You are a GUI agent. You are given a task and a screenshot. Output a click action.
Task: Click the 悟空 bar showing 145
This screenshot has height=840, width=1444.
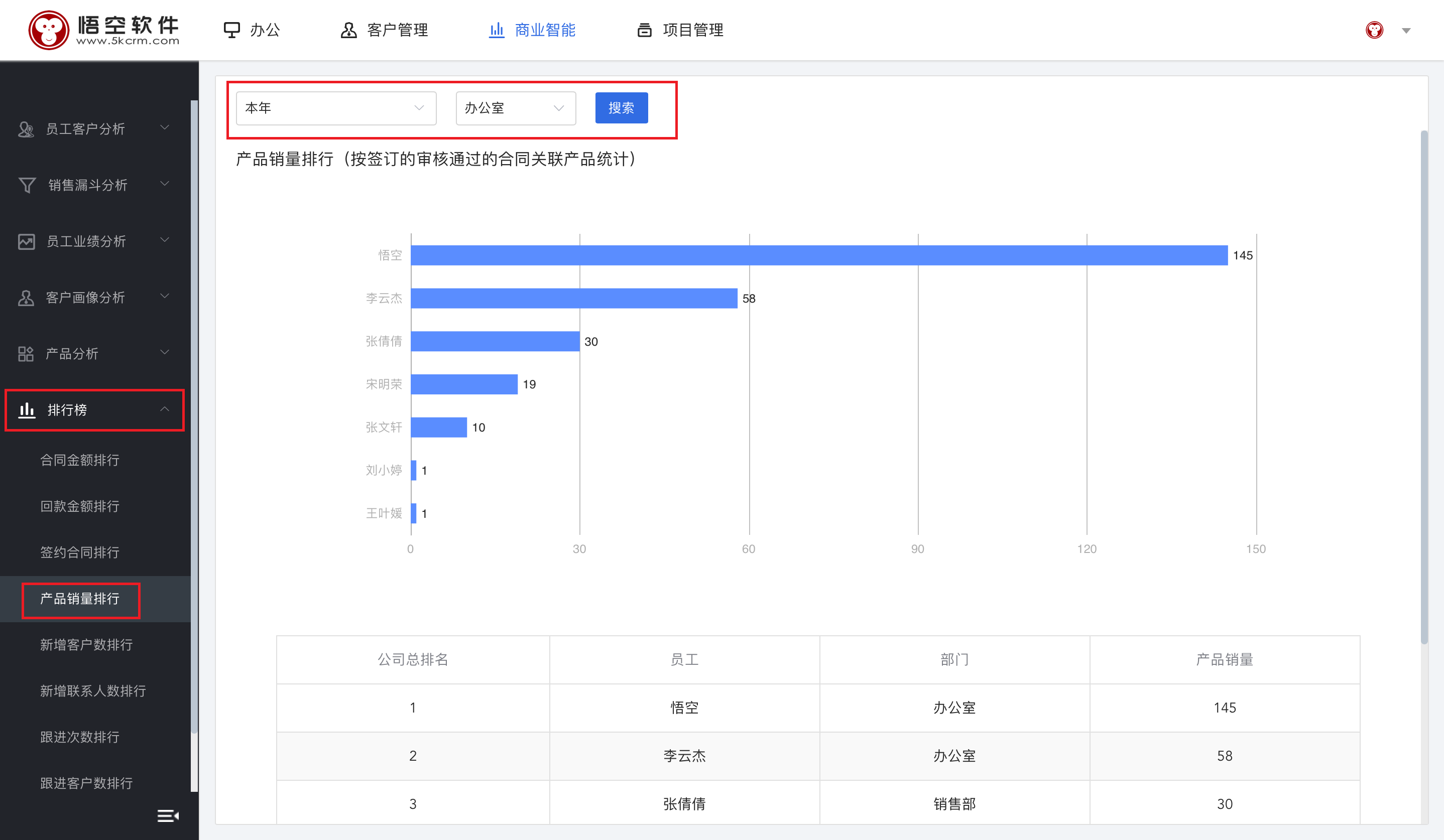click(x=819, y=255)
